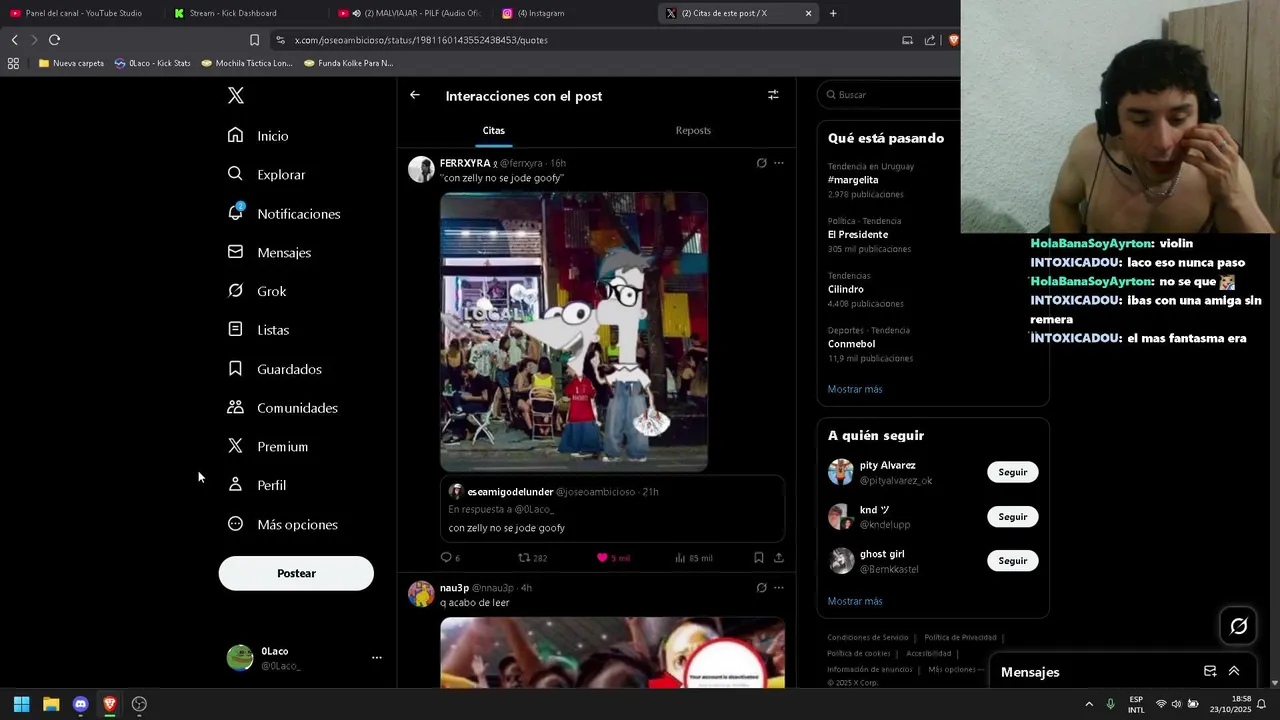Open the Nueva carpeta bookmark folder
1280x720 pixels.
coord(71,63)
